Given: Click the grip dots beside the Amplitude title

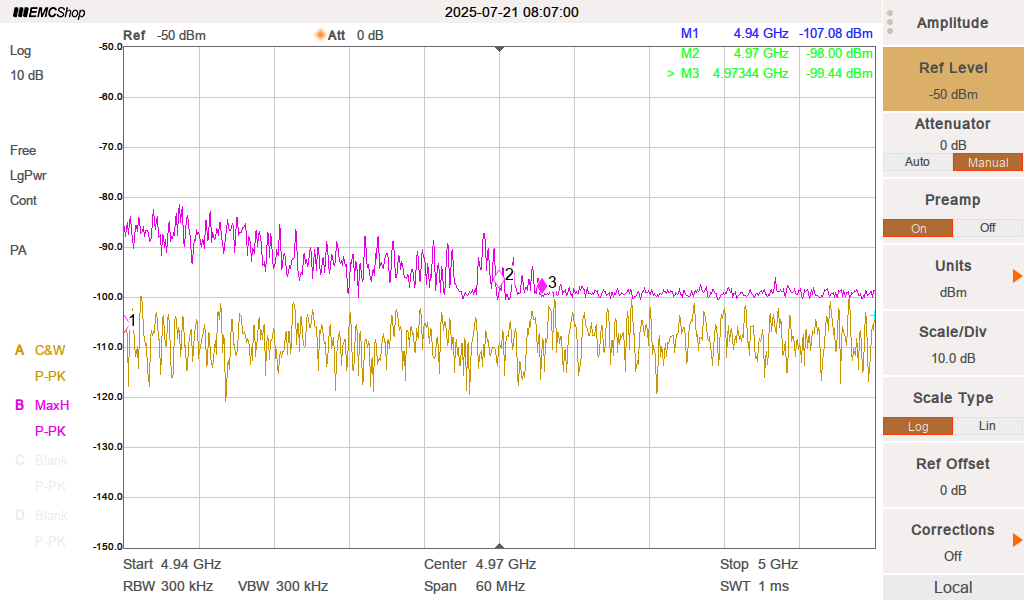Looking at the screenshot, I should tap(890, 23).
